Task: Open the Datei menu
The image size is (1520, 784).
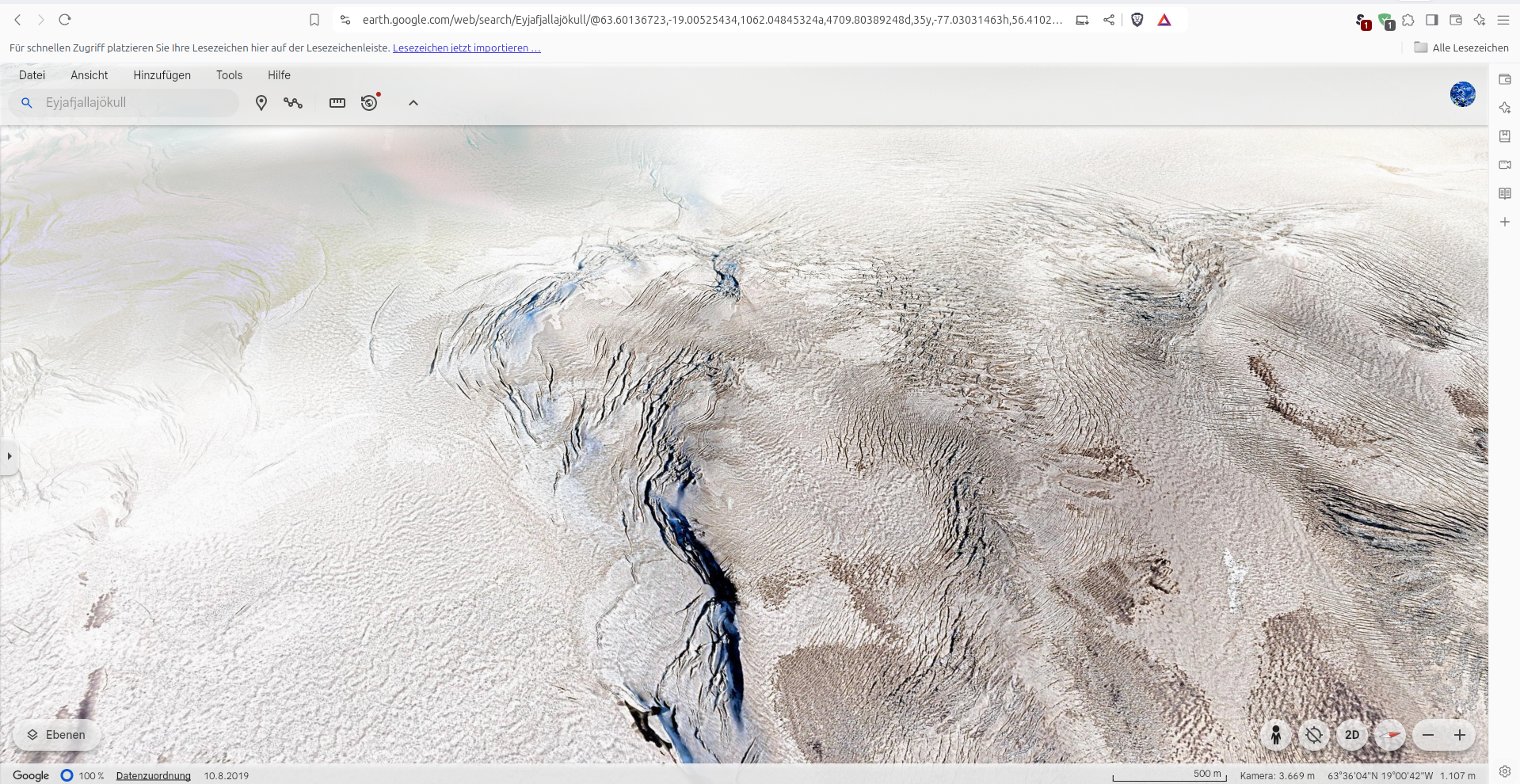Action: click(x=32, y=75)
